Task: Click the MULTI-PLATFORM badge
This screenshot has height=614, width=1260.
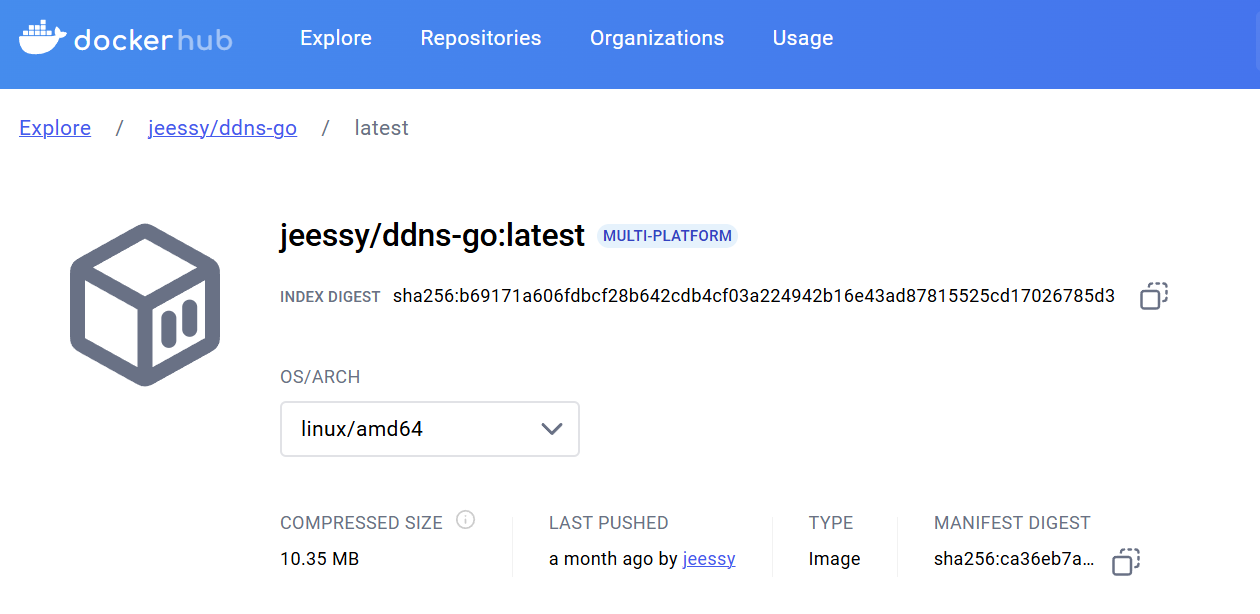Action: click(x=667, y=236)
